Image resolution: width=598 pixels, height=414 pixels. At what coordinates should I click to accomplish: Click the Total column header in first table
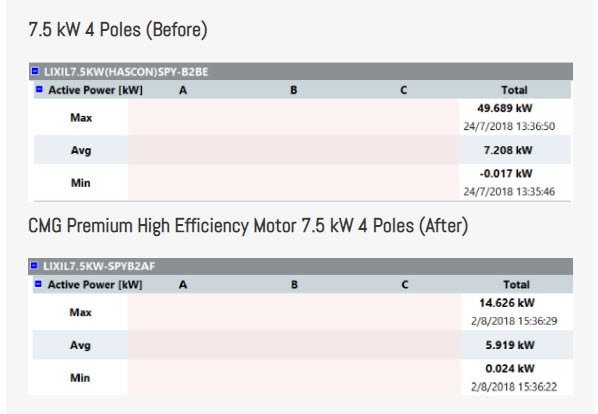pyautogui.click(x=514, y=90)
